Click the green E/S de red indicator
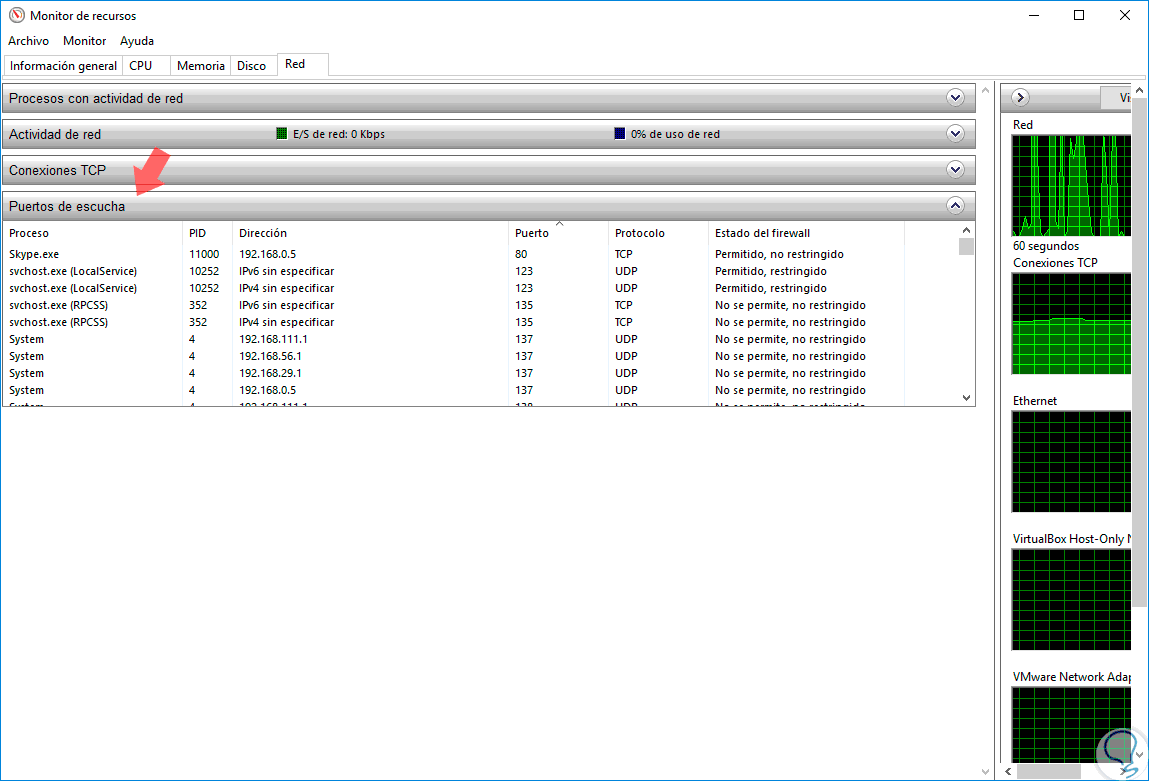This screenshot has height=781, width=1149. 281,133
